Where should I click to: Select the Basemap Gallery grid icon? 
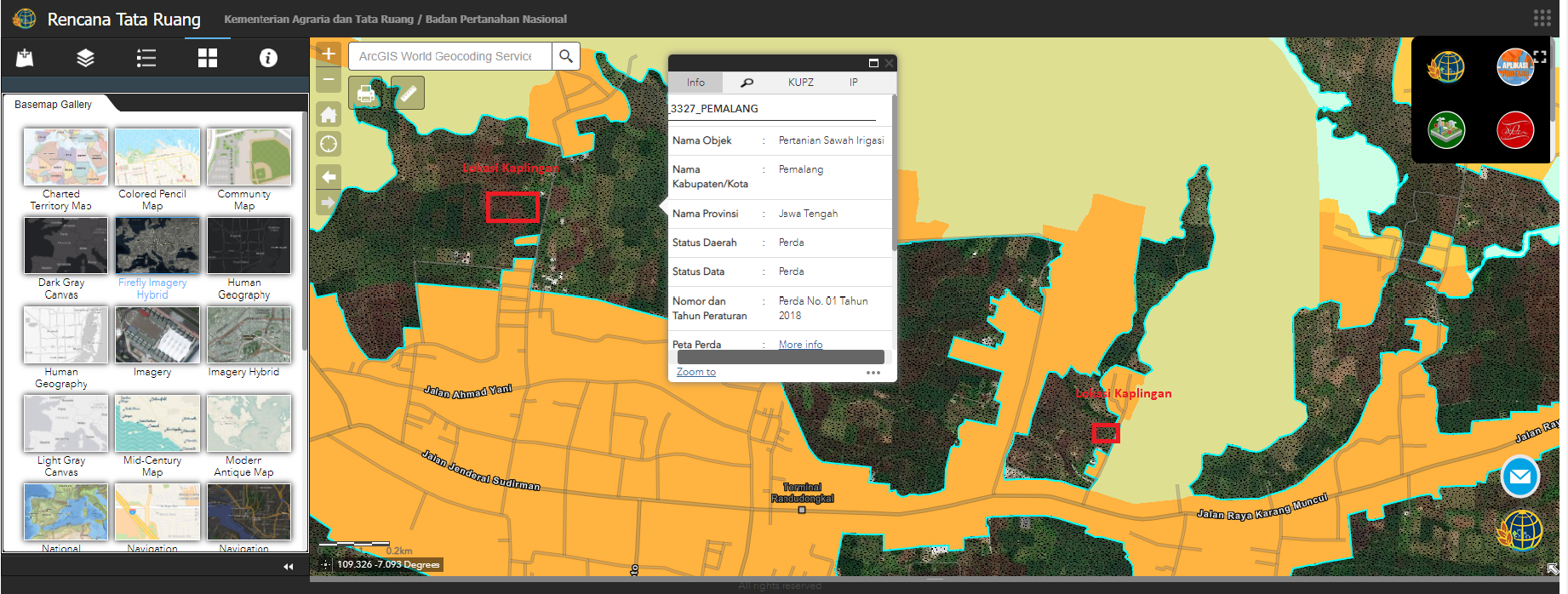(208, 58)
